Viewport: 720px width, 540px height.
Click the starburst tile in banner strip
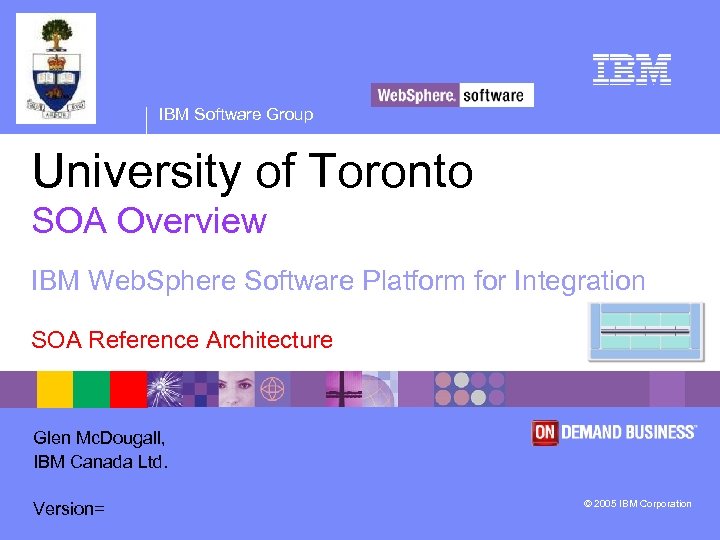pos(165,389)
